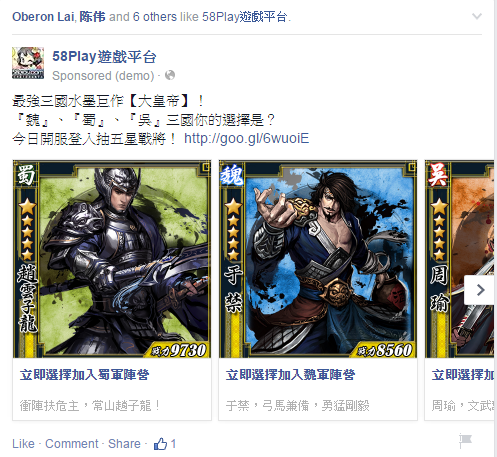Open 陈伟 profile link

click(x=92, y=17)
